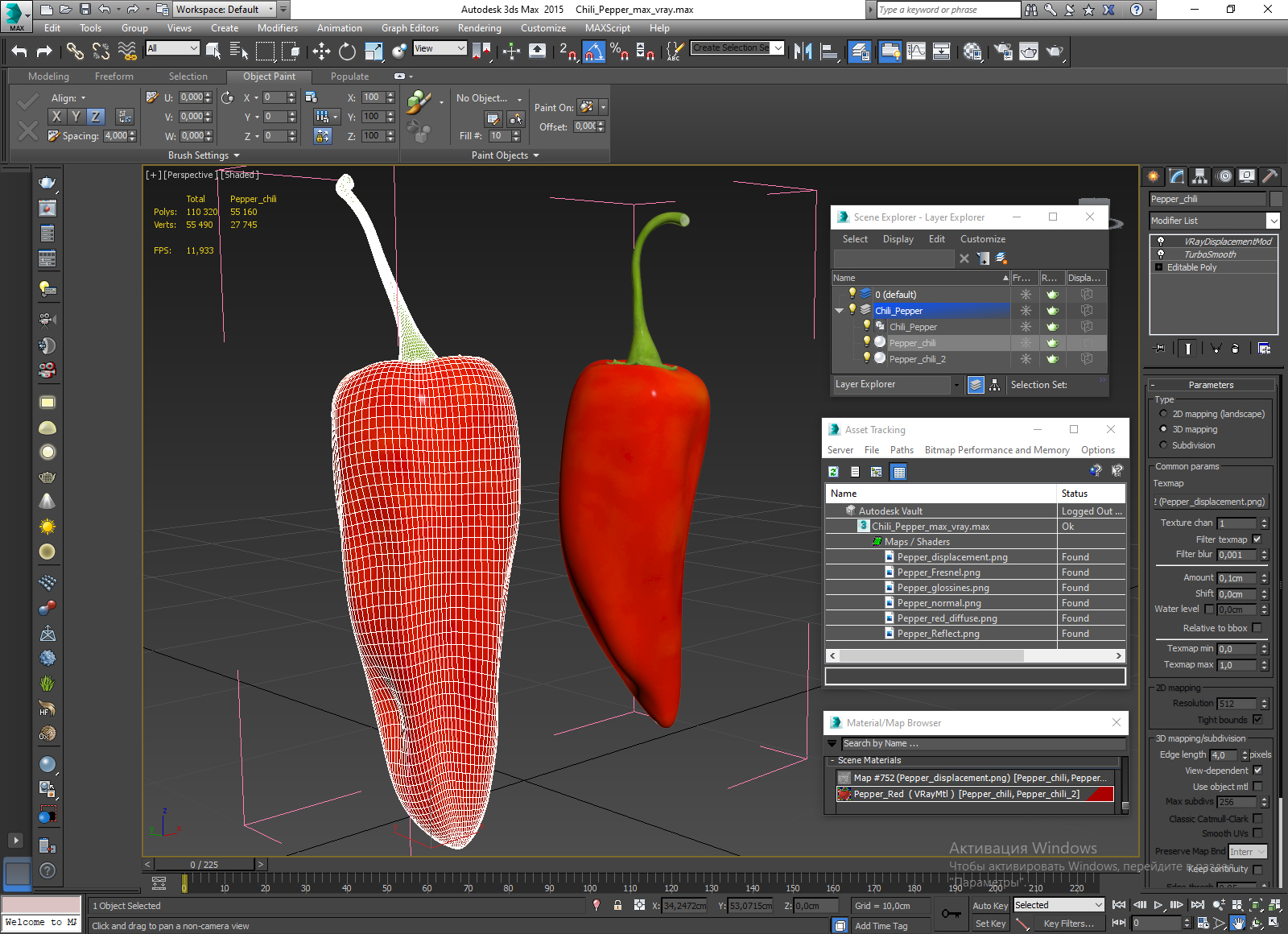Click the Undo arrow in main toolbar
This screenshot has height=934, width=1288.
[x=19, y=52]
